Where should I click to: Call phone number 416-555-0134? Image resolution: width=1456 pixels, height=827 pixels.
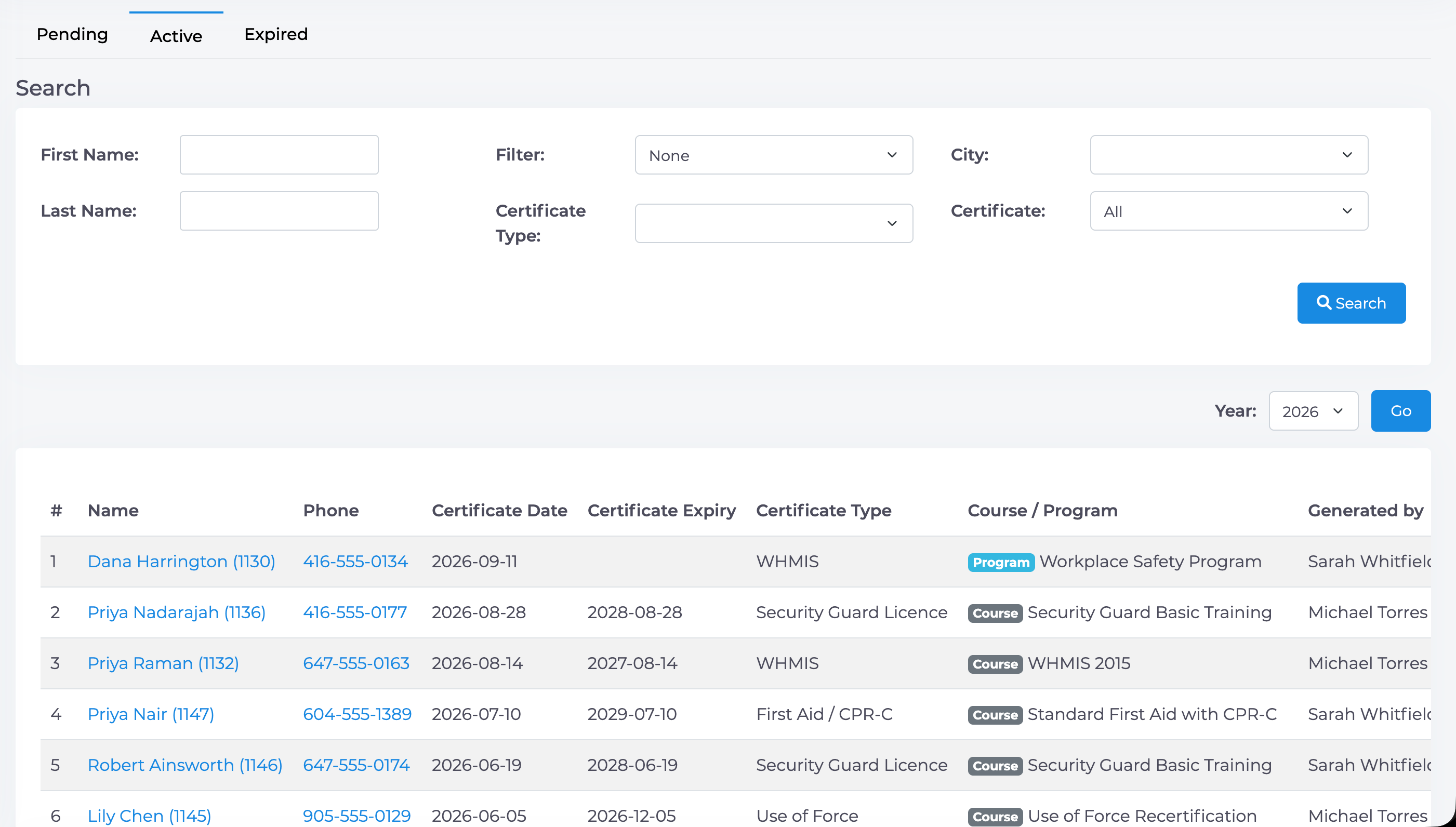click(x=355, y=561)
